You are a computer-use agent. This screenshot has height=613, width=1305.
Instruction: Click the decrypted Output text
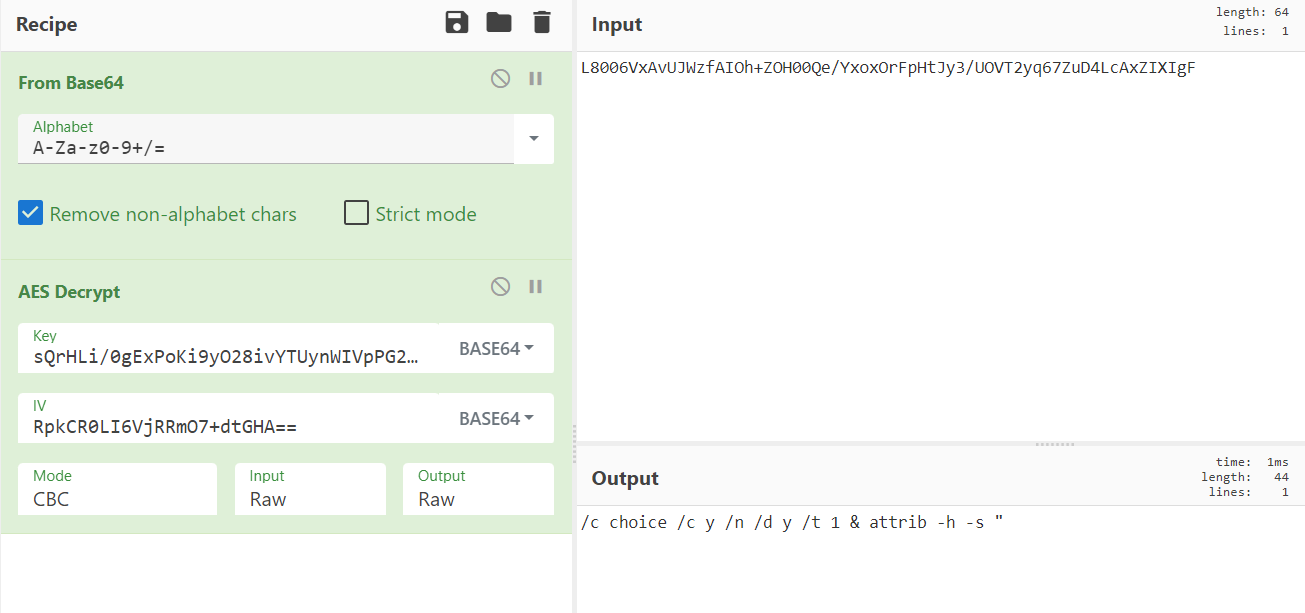pos(791,522)
